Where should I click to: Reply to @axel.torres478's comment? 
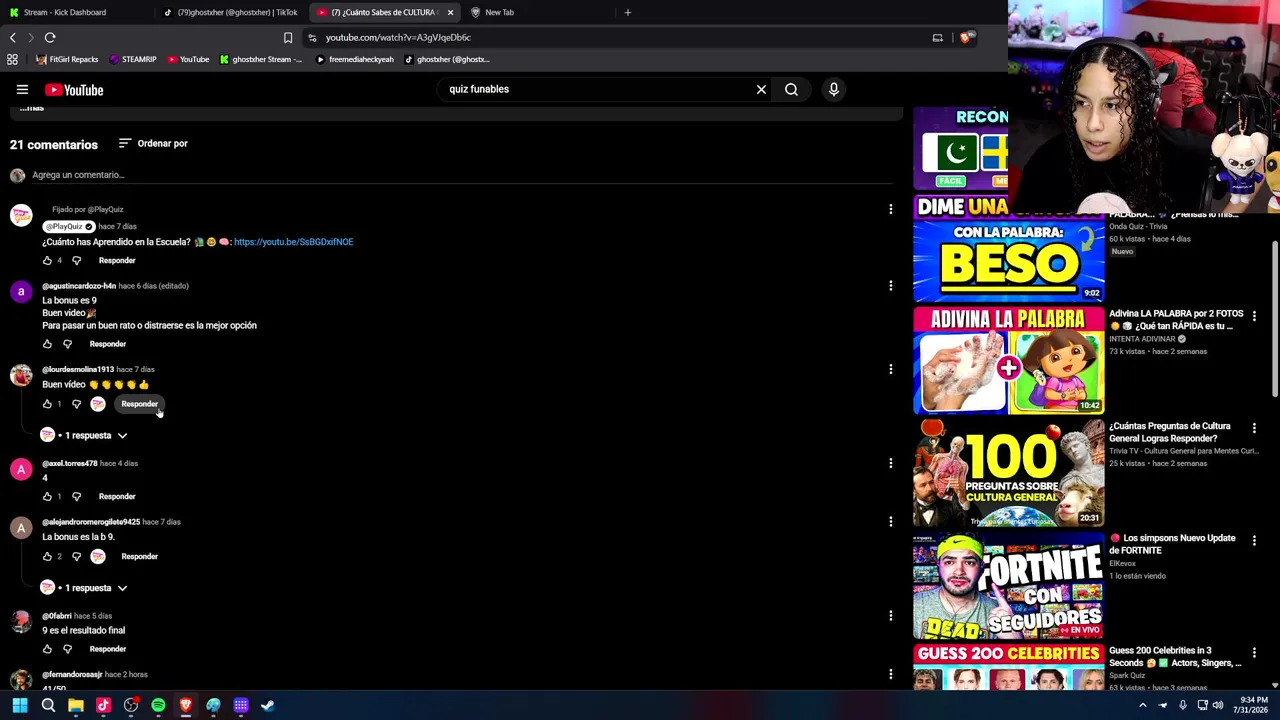pyautogui.click(x=117, y=496)
